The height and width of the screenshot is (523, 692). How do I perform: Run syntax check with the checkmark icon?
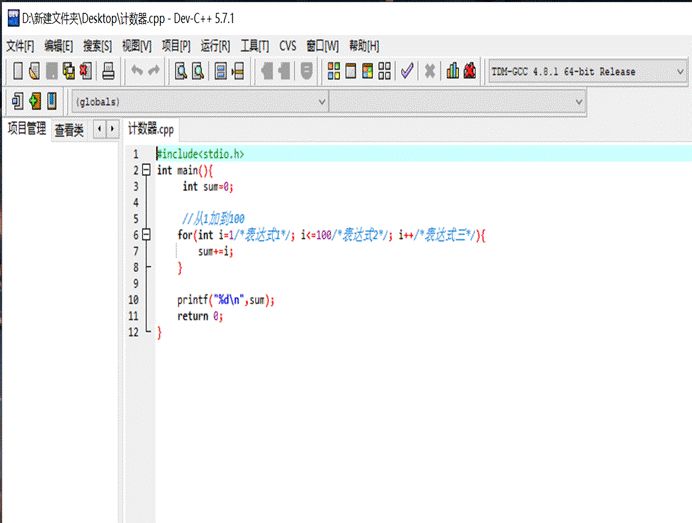click(x=406, y=71)
